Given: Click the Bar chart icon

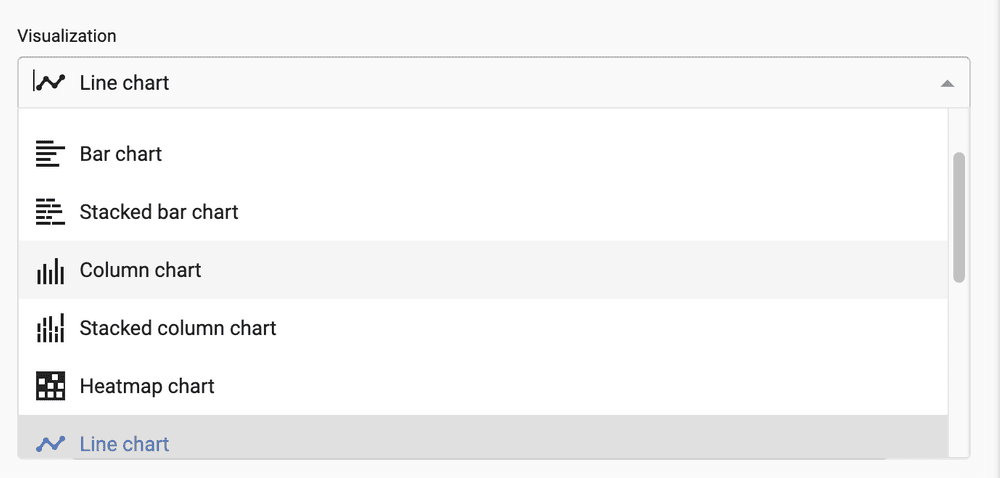Looking at the screenshot, I should pyautogui.click(x=50, y=154).
